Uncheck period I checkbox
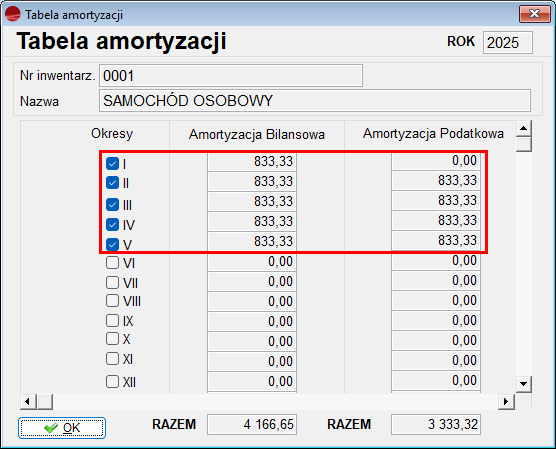Image resolution: width=556 pixels, height=449 pixels. pos(112,164)
